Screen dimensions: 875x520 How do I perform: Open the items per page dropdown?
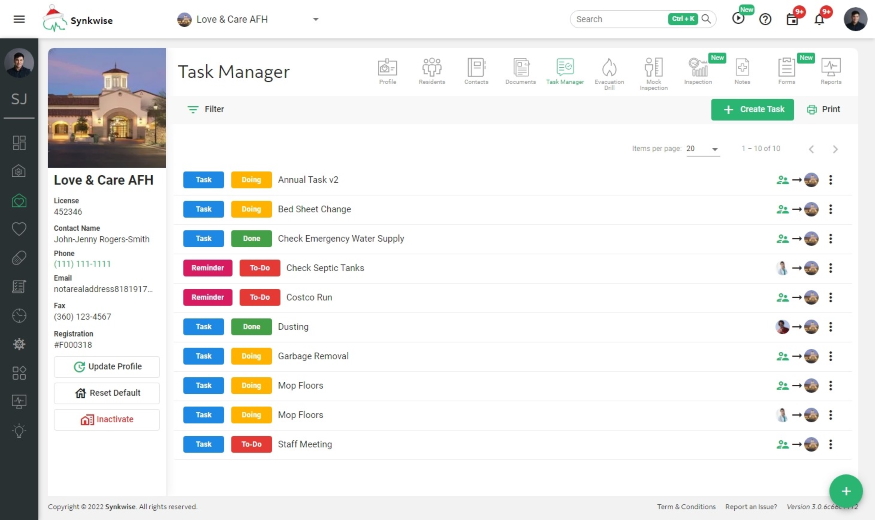(702, 149)
